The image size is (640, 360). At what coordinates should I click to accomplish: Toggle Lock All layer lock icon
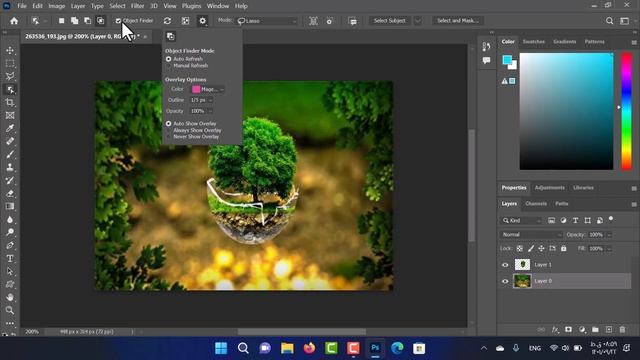click(x=564, y=248)
